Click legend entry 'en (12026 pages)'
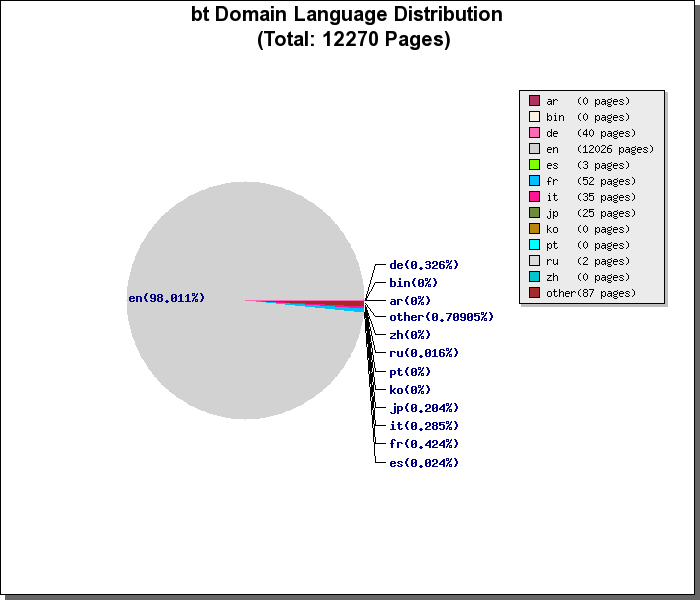Image resolution: width=700 pixels, height=600 pixels. tap(591, 149)
